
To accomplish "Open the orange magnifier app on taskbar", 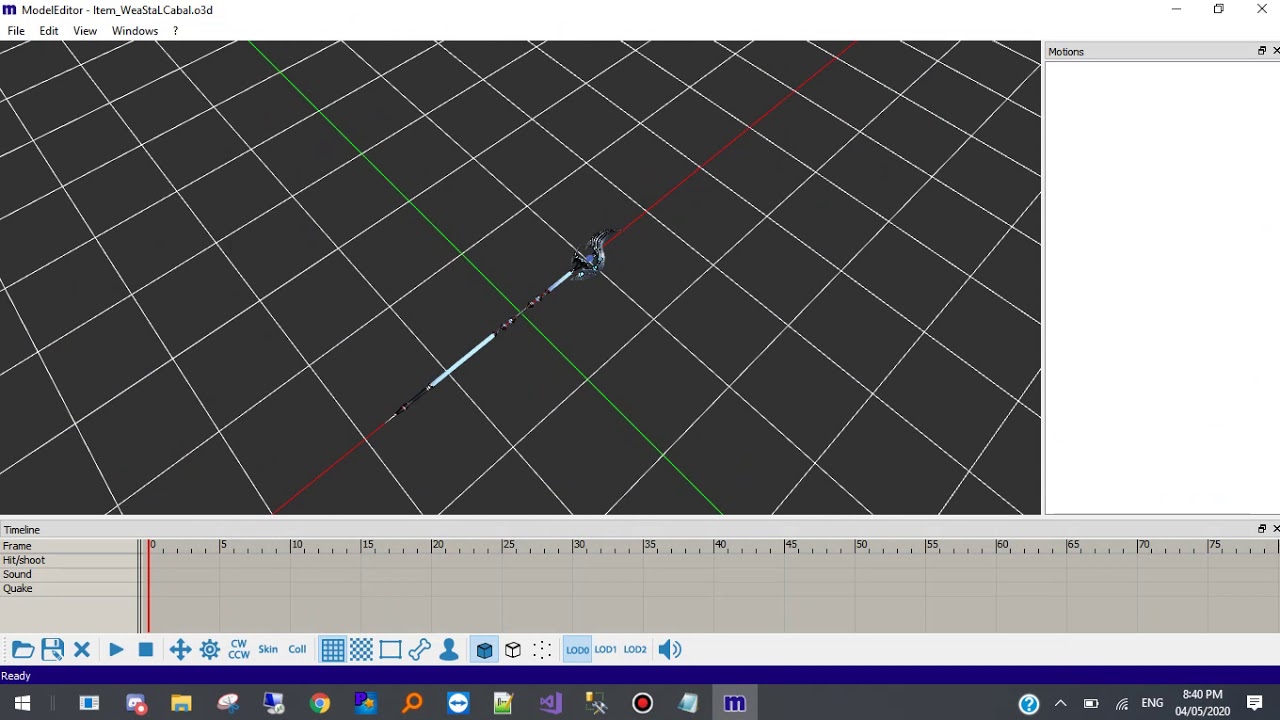I will [412, 703].
